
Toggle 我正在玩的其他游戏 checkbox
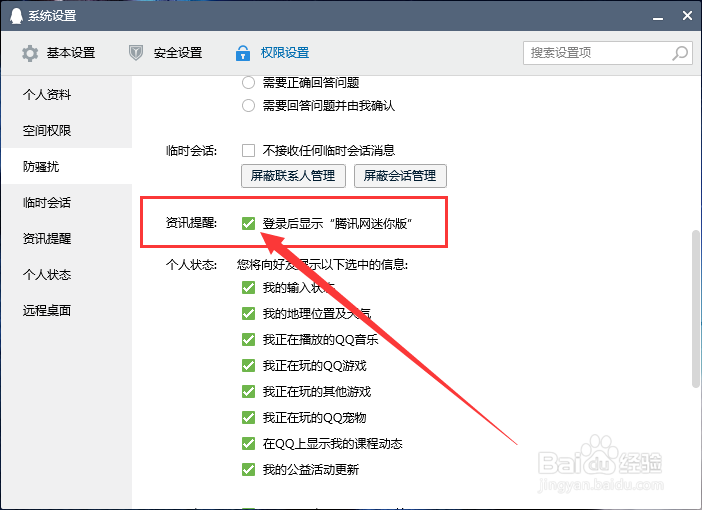coord(248,391)
